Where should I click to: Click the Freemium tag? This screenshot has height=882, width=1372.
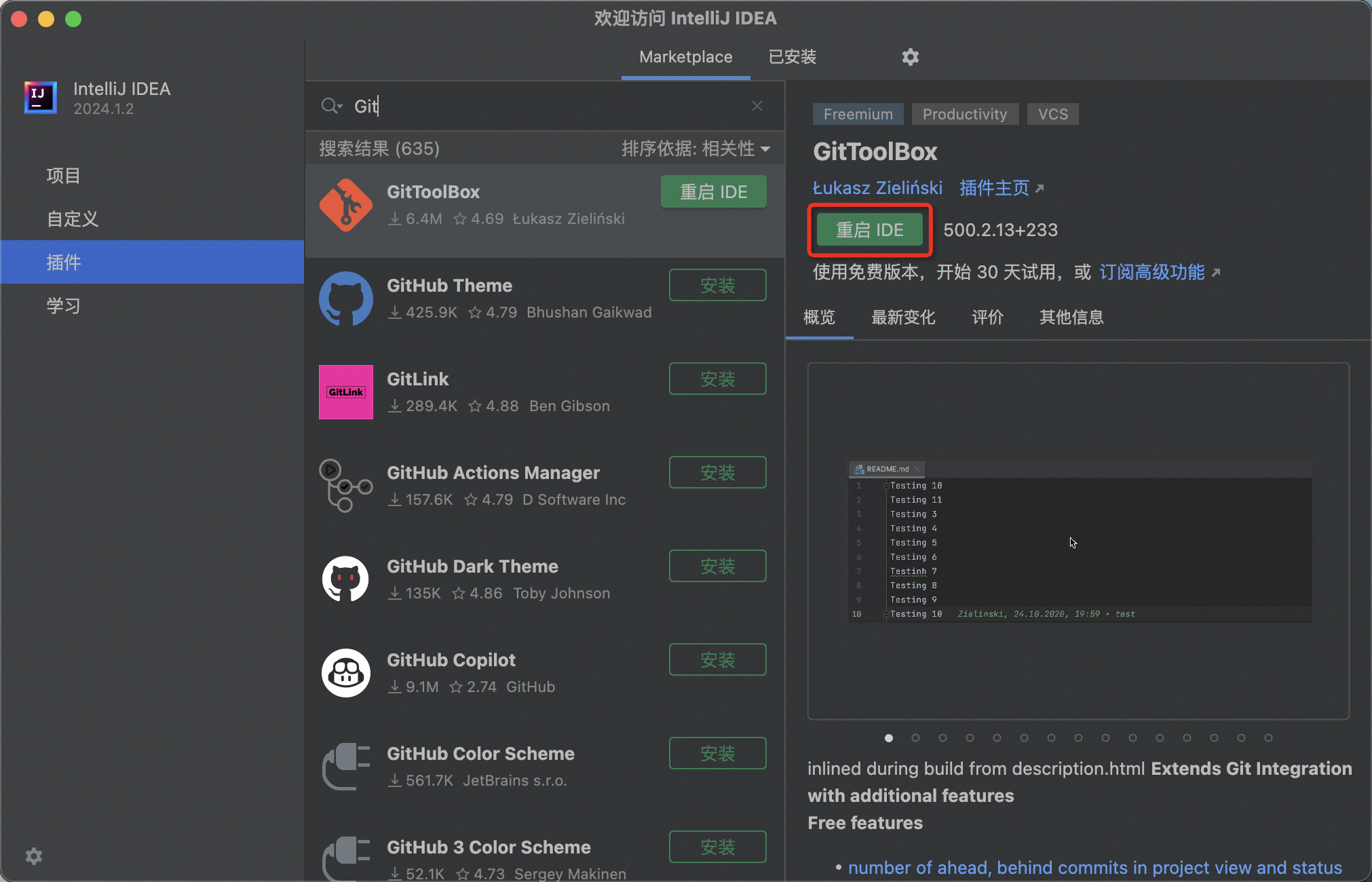tap(858, 114)
